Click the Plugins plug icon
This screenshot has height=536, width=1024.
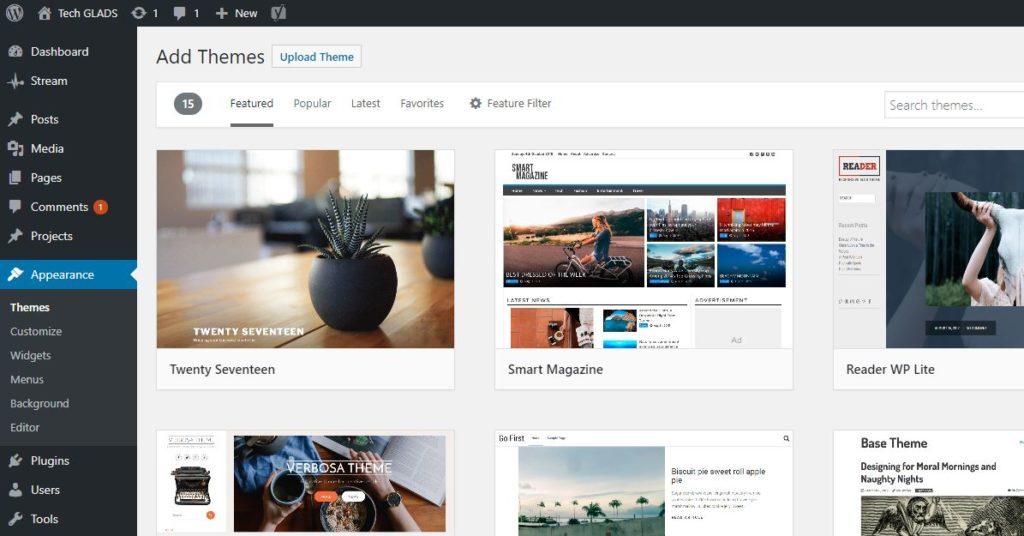click(16, 461)
